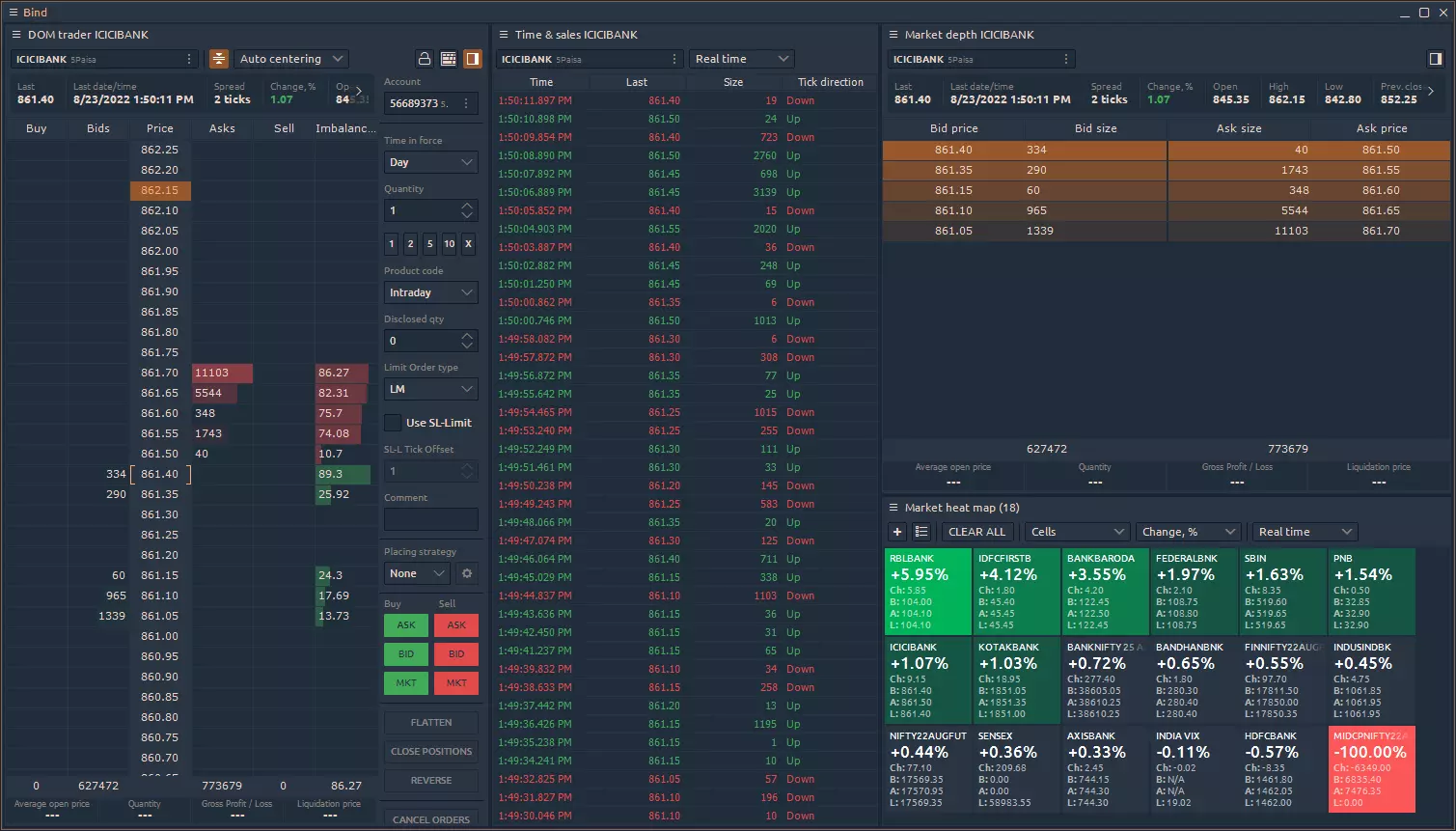The image size is (1456, 831).
Task: Click the Tick direction column header
Action: 830,82
